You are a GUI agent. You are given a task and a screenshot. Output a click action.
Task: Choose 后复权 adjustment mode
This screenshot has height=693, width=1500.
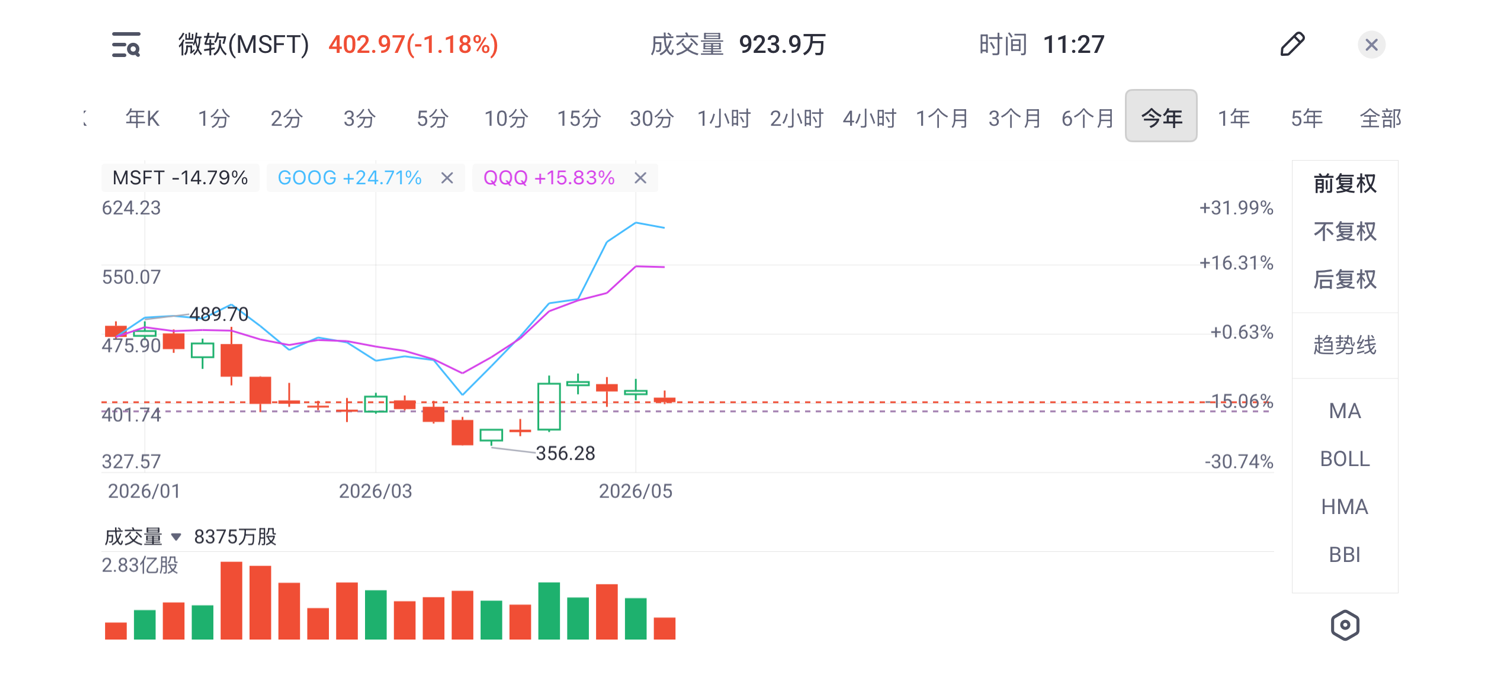point(1345,280)
